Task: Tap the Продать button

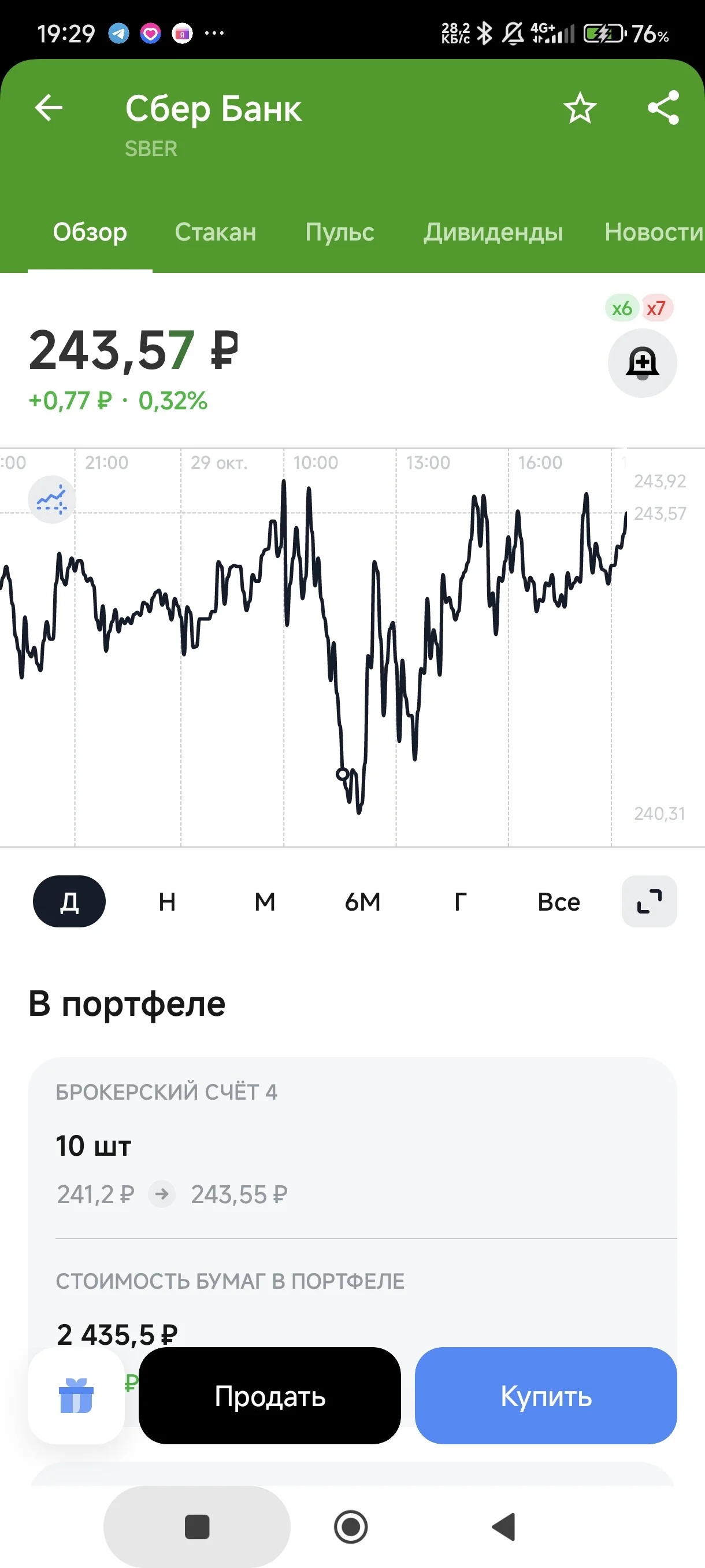Action: [x=269, y=1396]
